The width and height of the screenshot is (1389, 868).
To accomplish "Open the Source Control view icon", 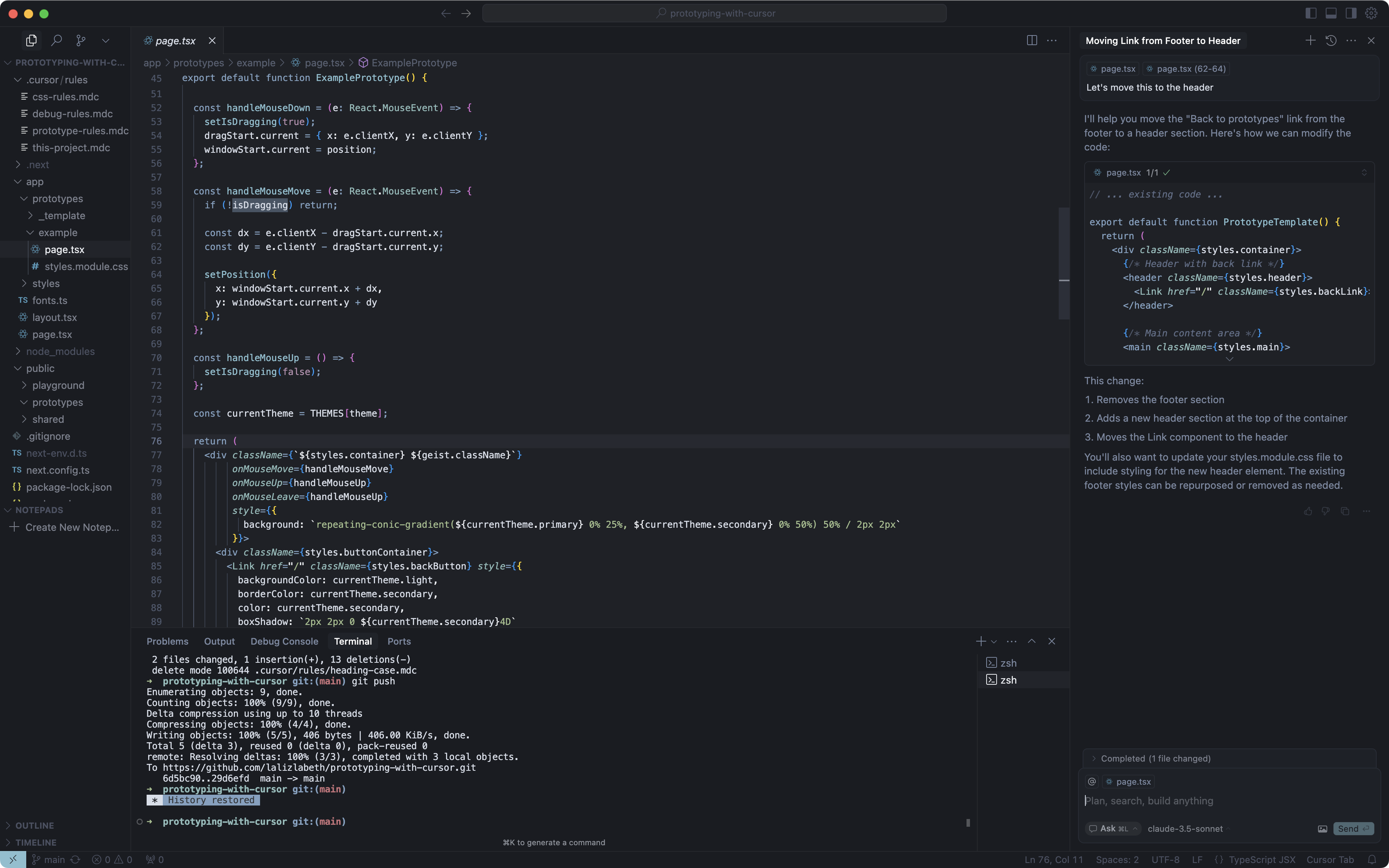I will point(81,40).
